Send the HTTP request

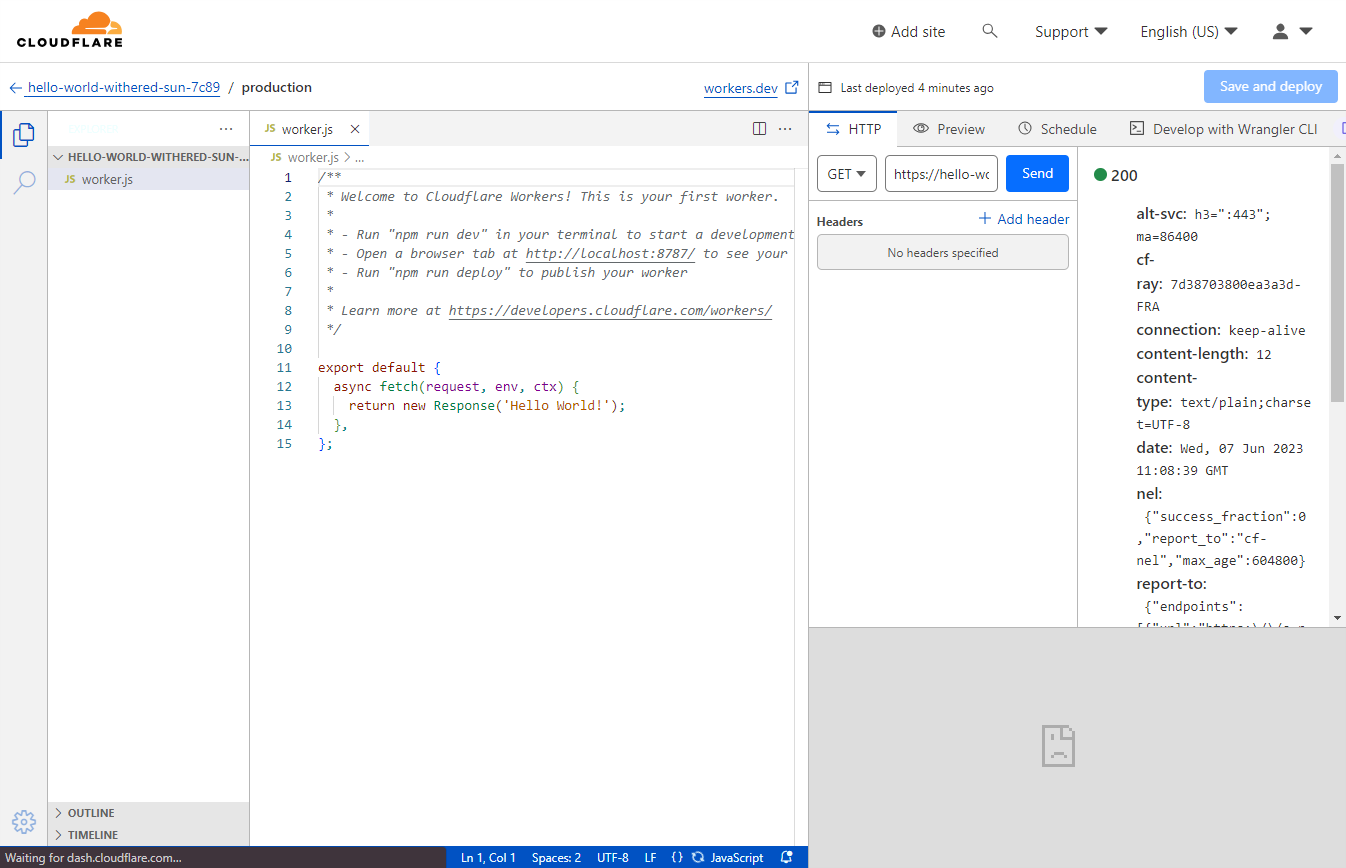click(1037, 174)
